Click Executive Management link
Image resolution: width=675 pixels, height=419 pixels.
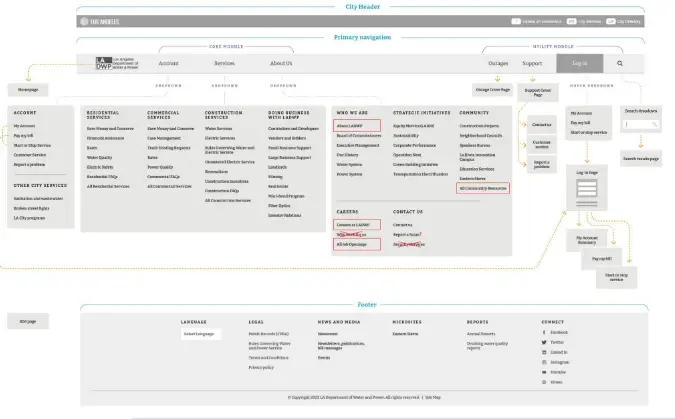click(358, 146)
